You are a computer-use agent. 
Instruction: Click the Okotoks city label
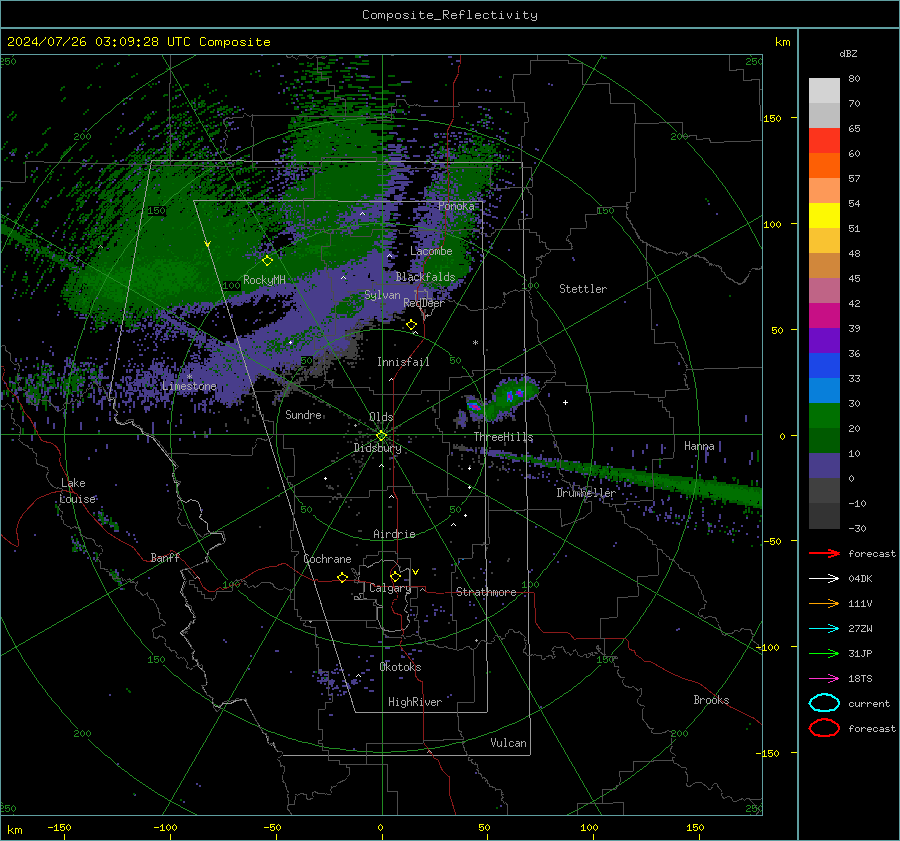point(400,667)
